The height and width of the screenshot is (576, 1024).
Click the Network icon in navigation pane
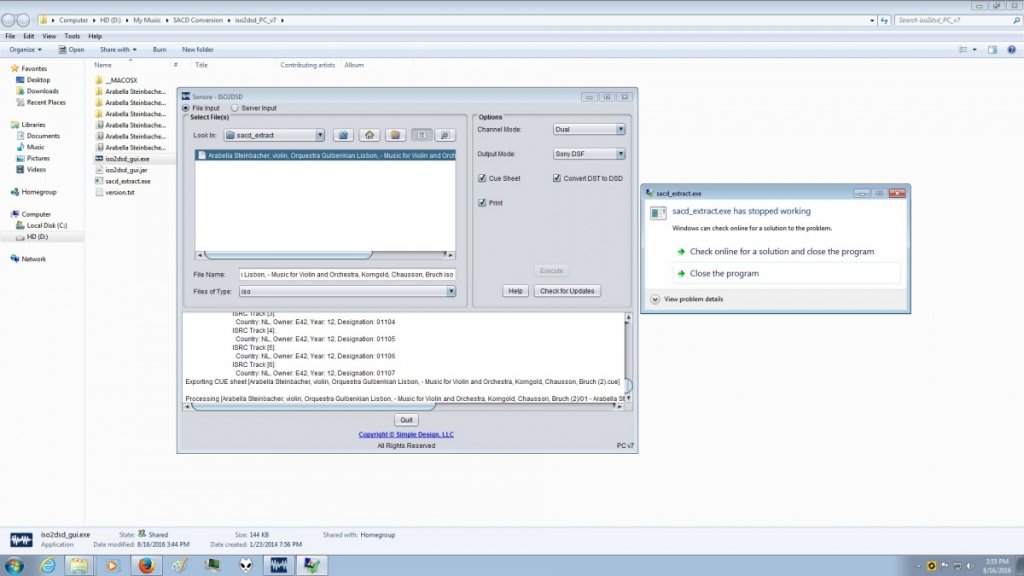point(14,259)
